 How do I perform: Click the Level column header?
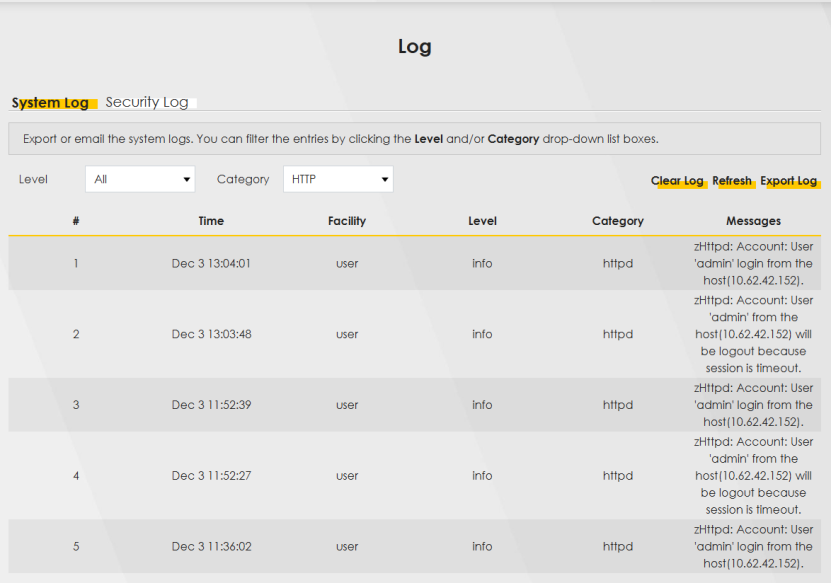click(x=482, y=221)
